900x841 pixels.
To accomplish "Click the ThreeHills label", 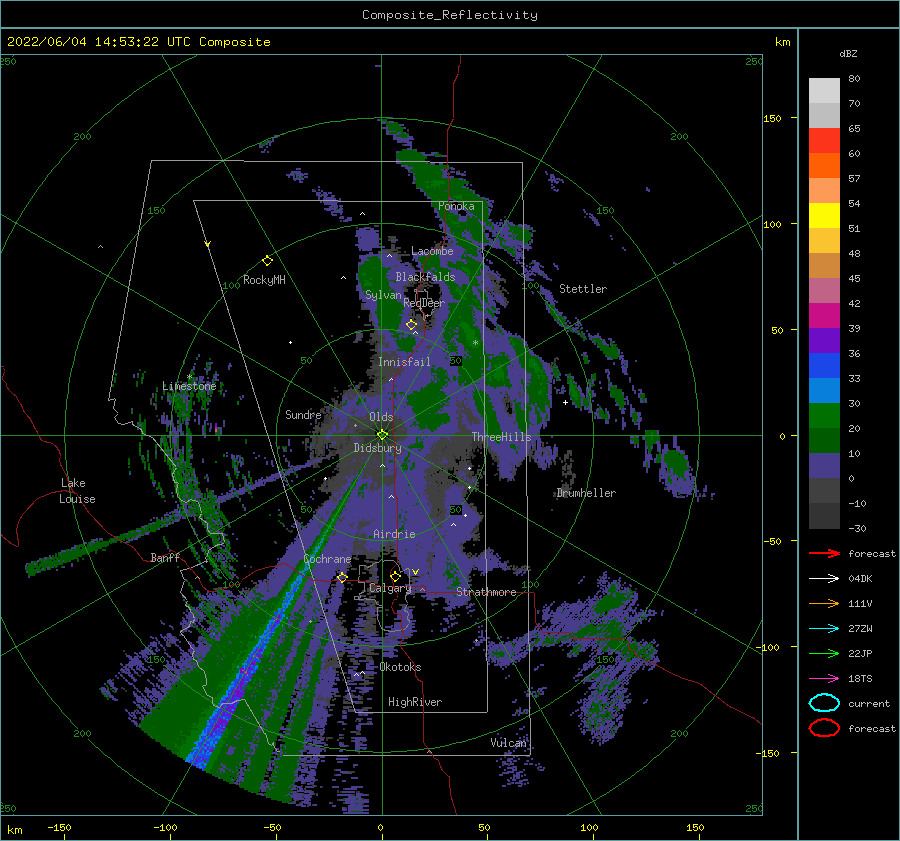I will tap(502, 437).
